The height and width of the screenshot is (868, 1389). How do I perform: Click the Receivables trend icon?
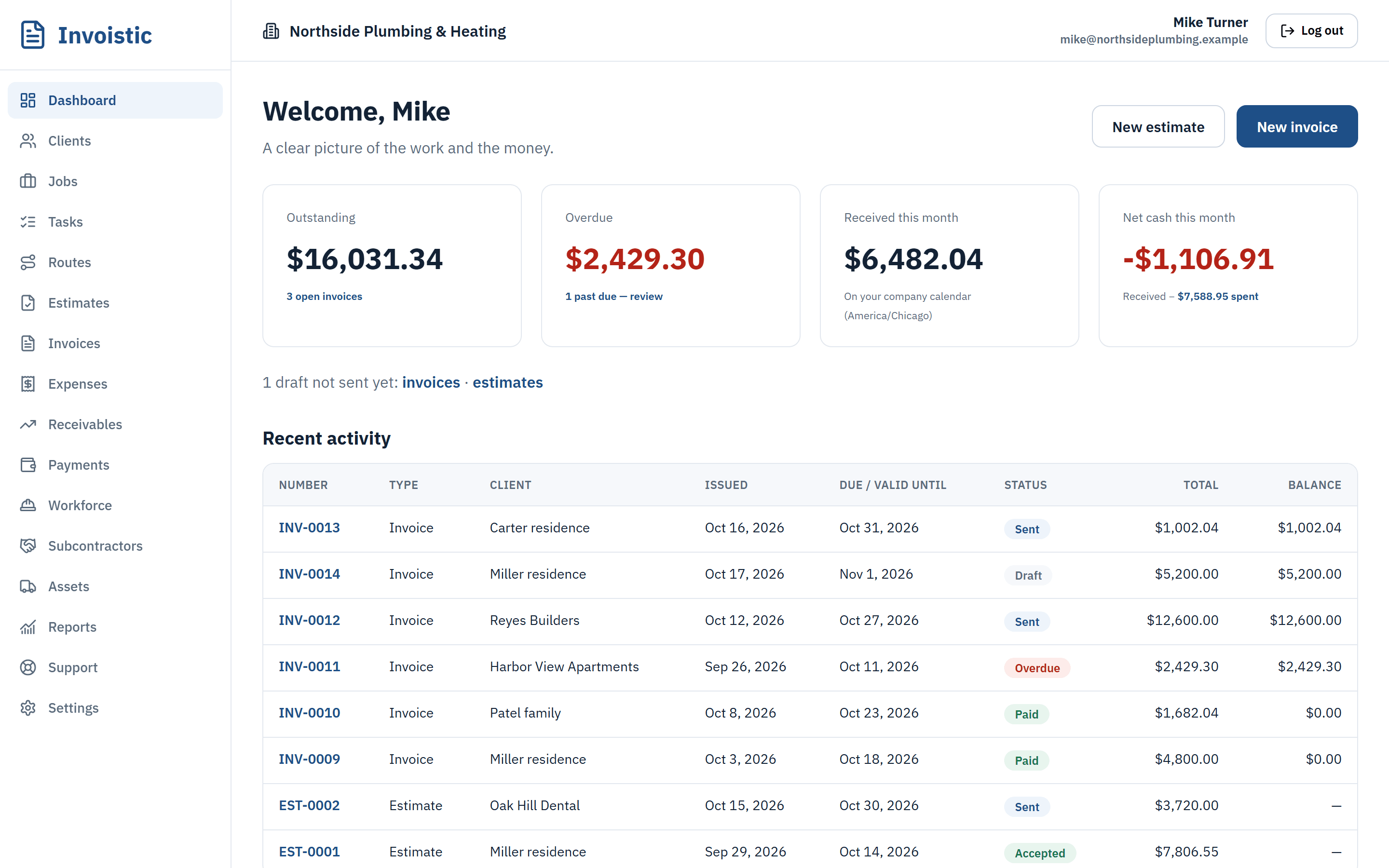point(28,424)
